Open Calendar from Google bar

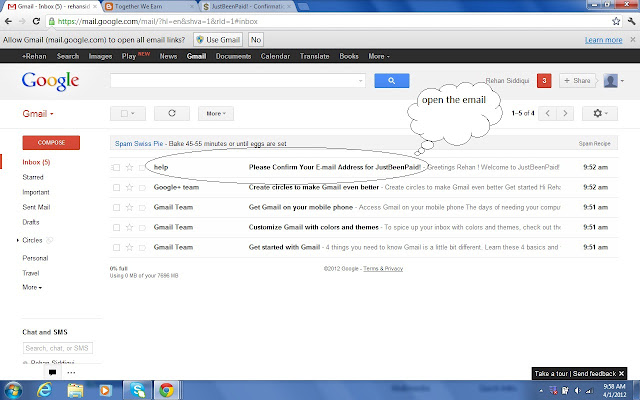pyautogui.click(x=275, y=56)
